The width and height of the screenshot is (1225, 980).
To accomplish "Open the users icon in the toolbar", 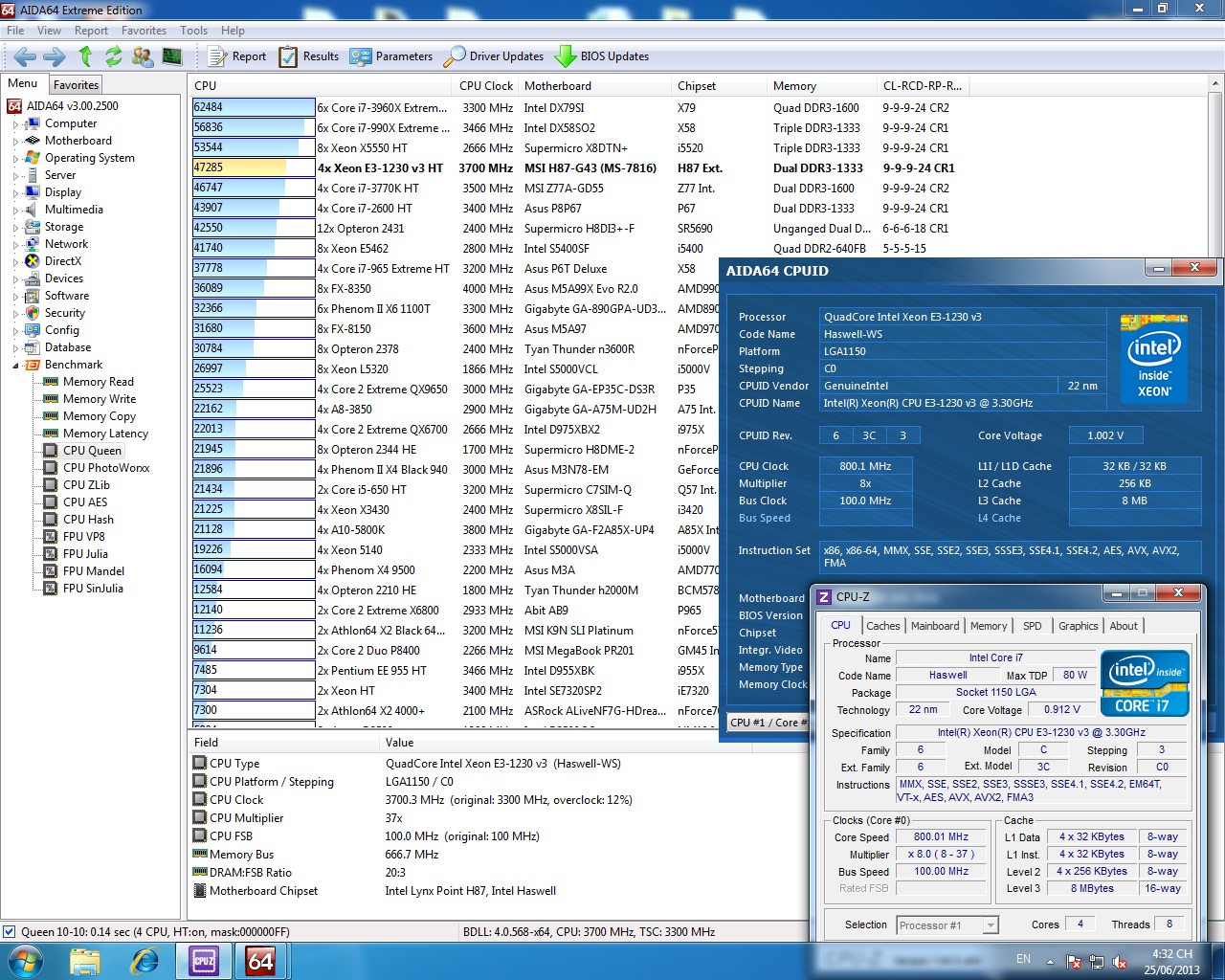I will (x=143, y=56).
